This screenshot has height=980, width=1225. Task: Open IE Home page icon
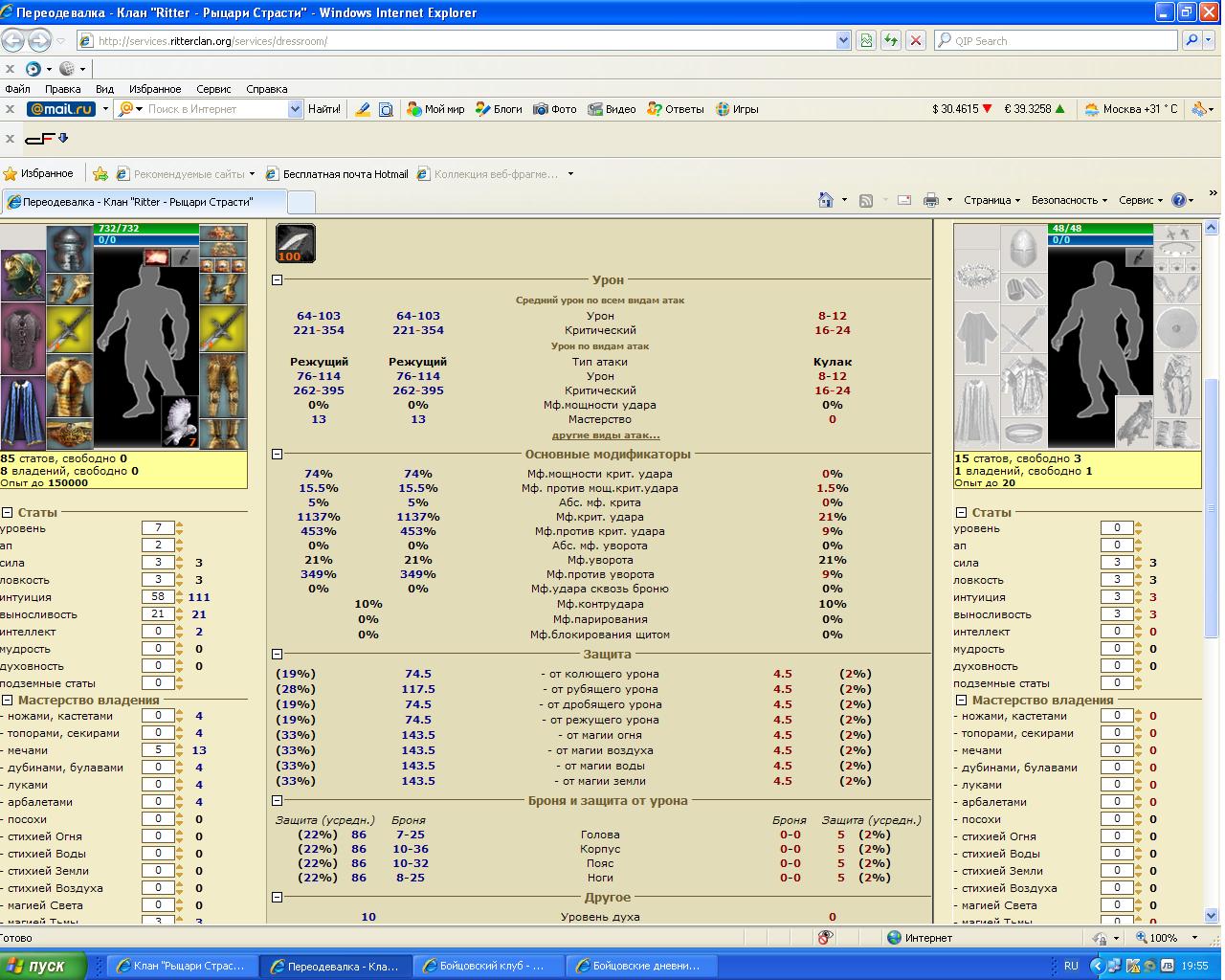[x=826, y=200]
